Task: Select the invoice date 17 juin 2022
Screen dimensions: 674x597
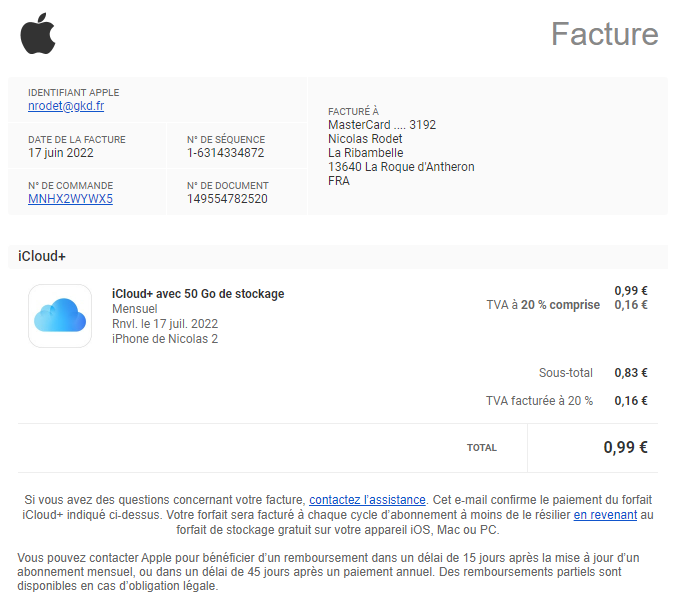Action: 61,153
